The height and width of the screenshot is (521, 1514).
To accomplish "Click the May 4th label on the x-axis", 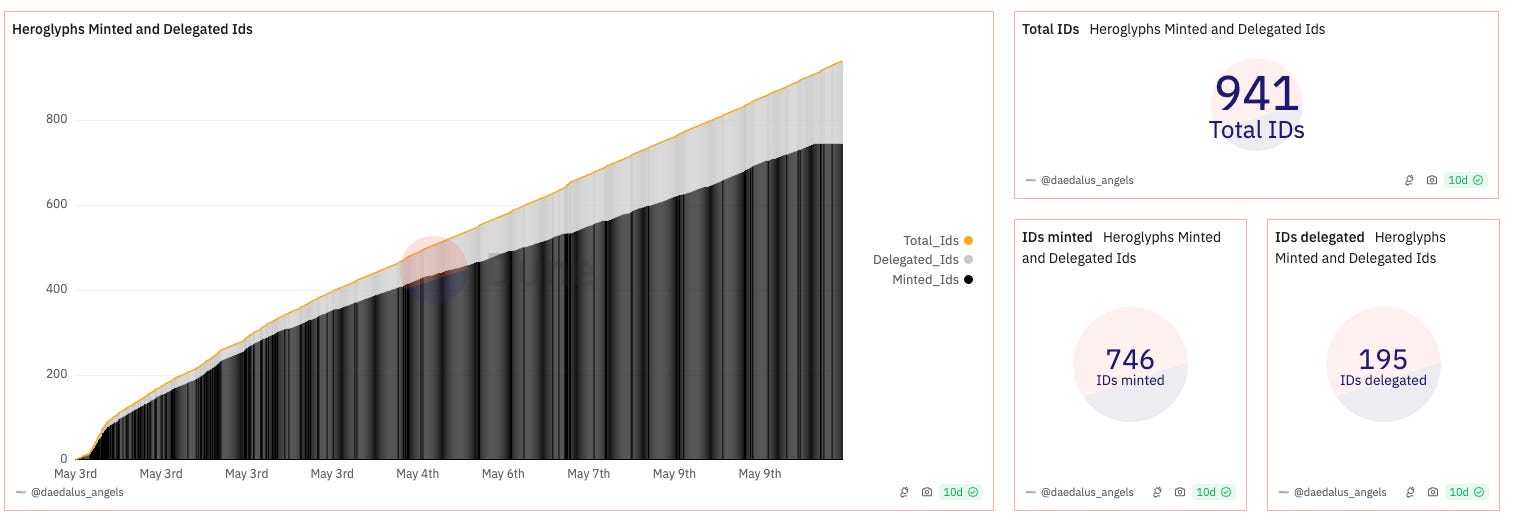I will pos(417,473).
